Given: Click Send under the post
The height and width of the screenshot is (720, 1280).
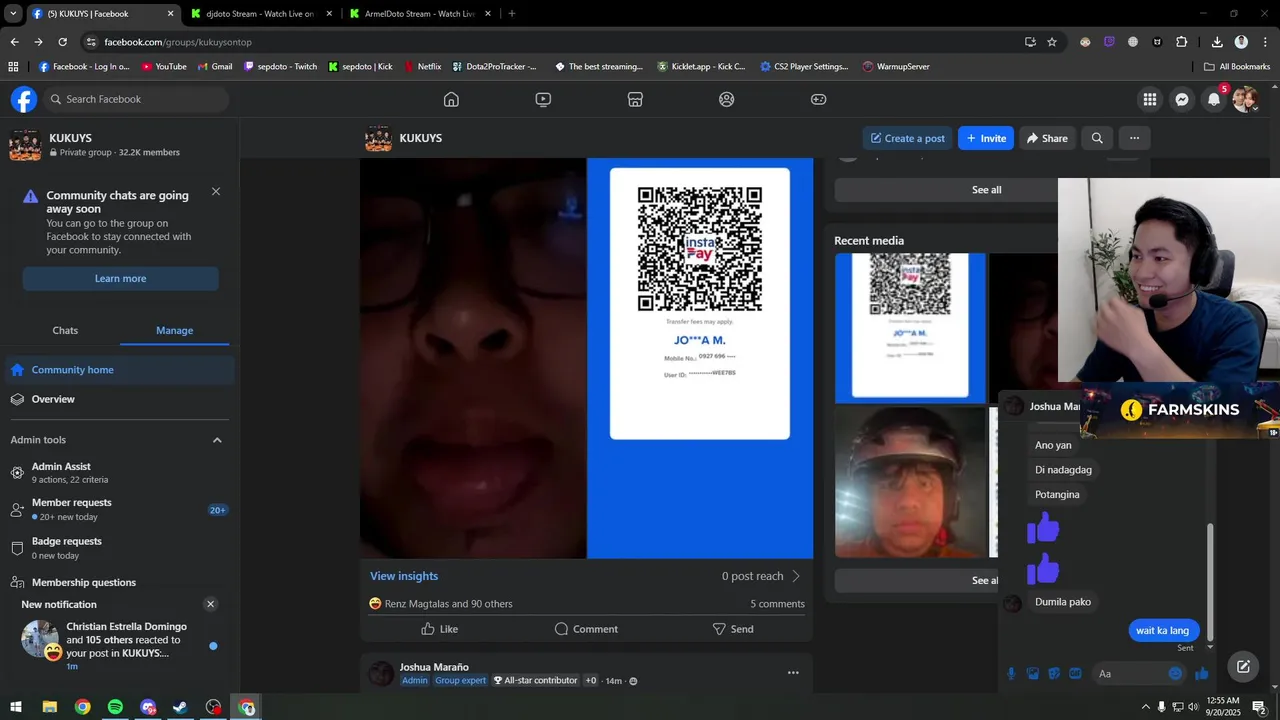Looking at the screenshot, I should pyautogui.click(x=733, y=629).
